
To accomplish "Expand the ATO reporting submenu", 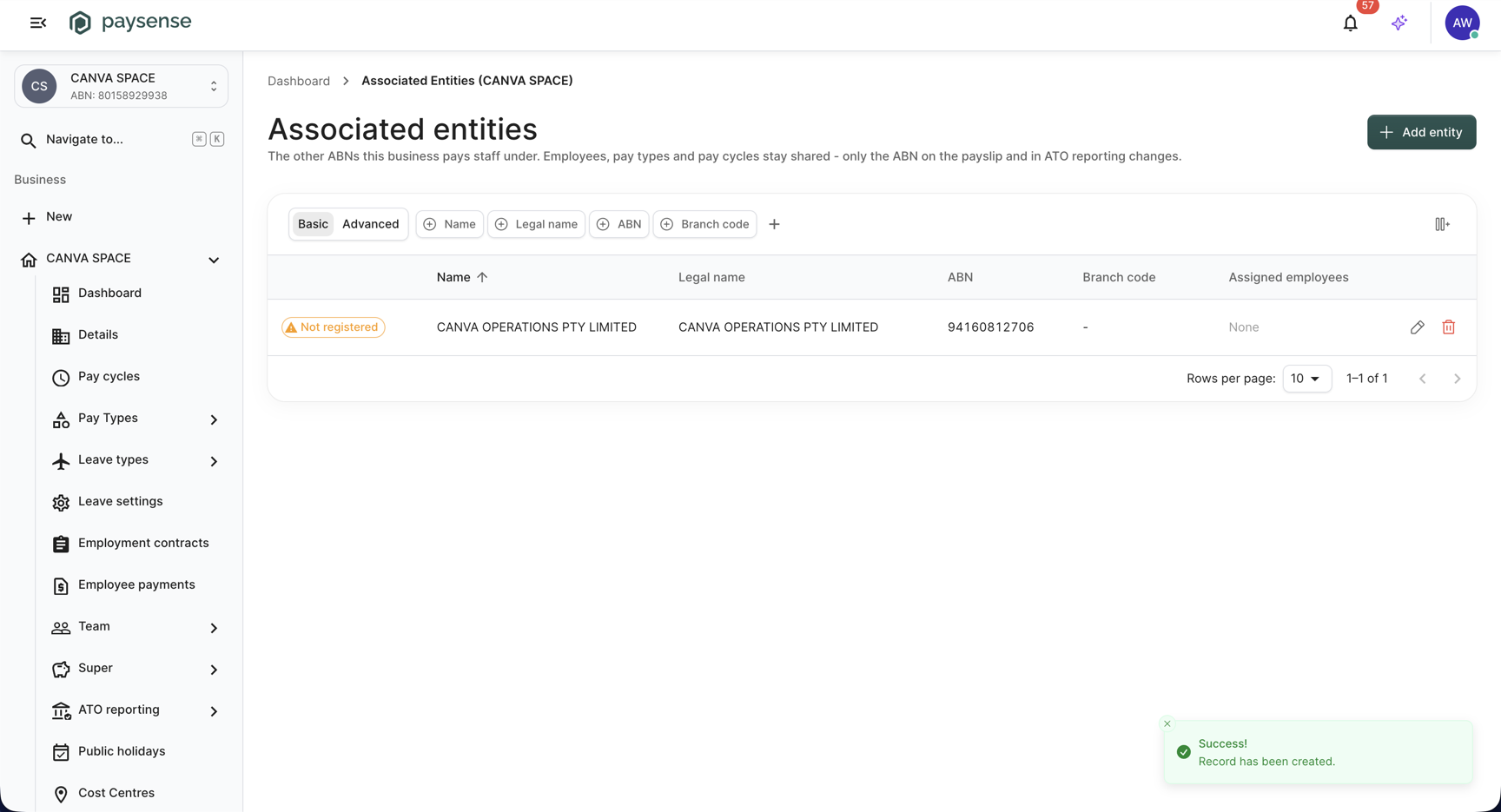I will pos(214,711).
